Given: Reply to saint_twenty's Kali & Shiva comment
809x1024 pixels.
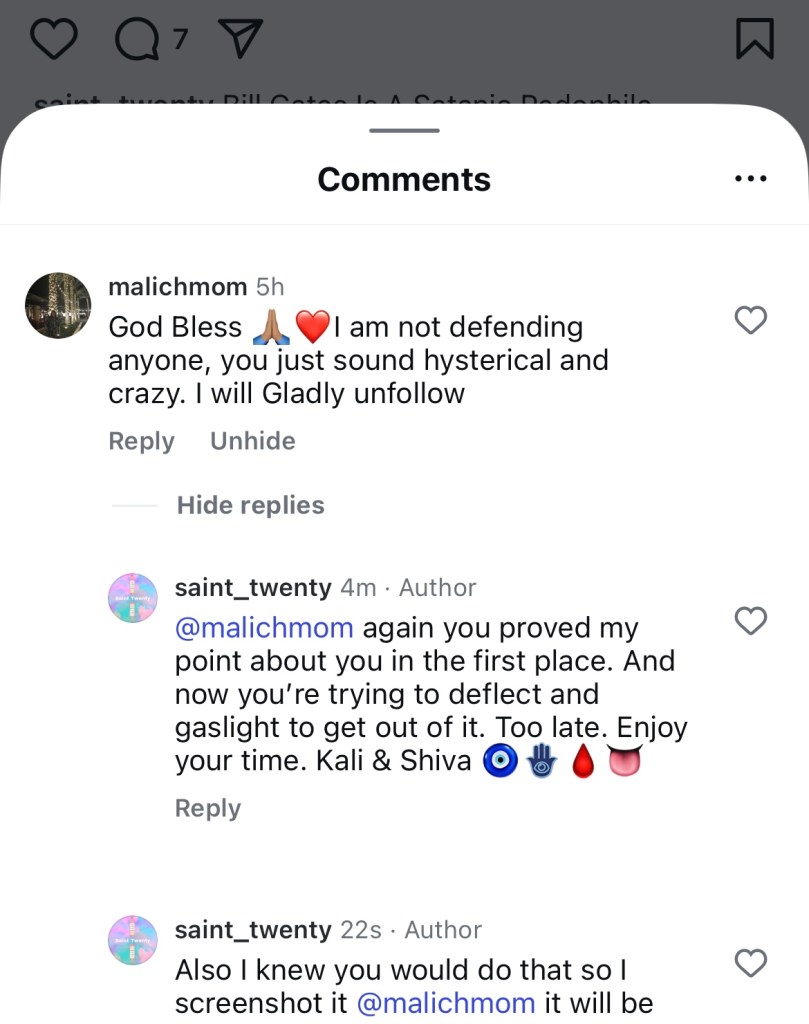Looking at the screenshot, I should point(208,808).
